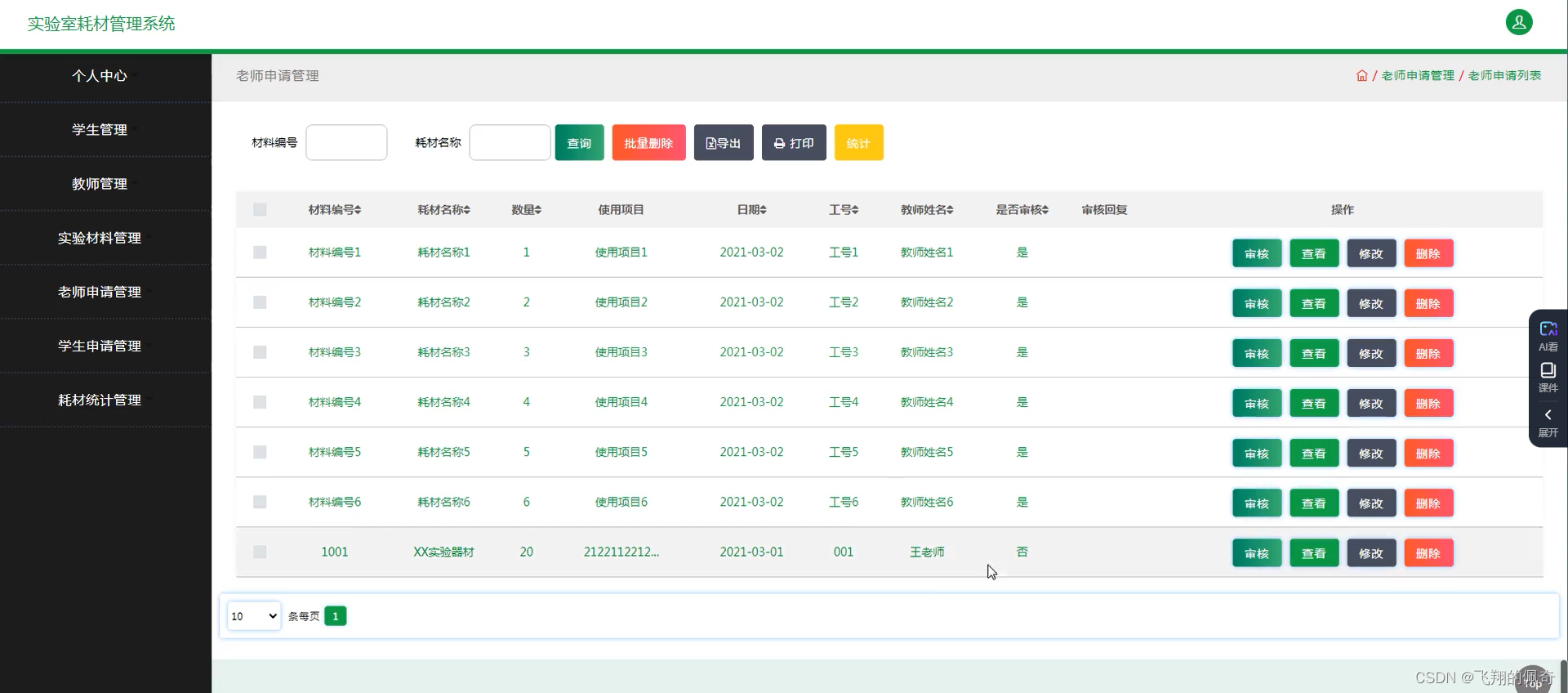The height and width of the screenshot is (693, 1568).
Task: Click 查看 for 材料编号6 row
Action: 1314,503
